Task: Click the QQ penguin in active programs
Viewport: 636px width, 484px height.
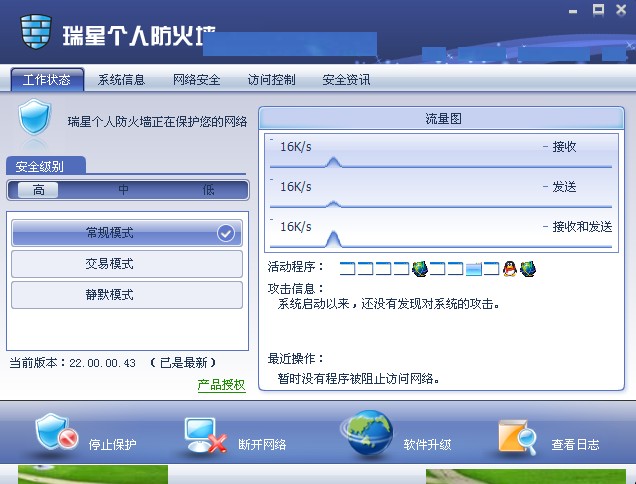Action: 510,269
